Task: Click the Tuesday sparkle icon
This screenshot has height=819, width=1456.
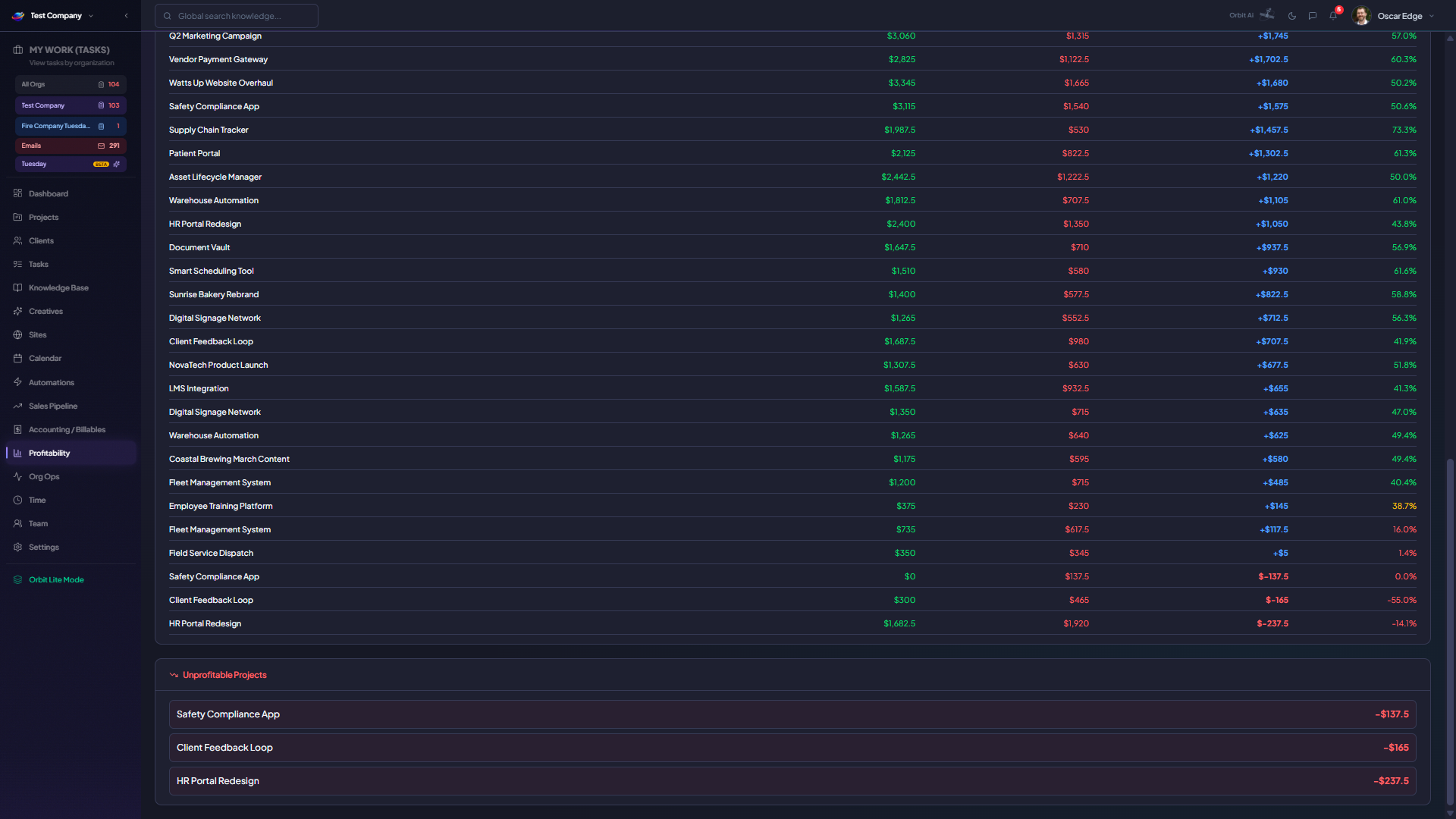Action: point(116,164)
